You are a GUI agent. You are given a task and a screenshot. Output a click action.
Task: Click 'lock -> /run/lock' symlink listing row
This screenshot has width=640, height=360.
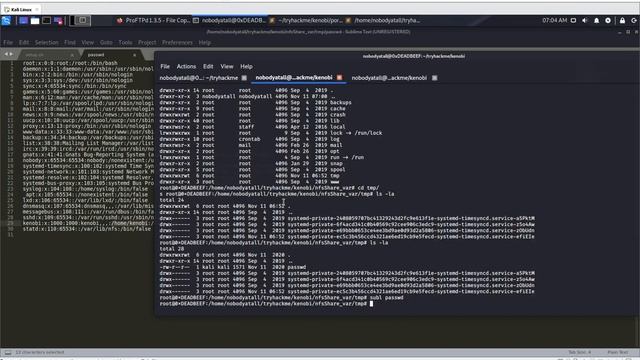click(x=271, y=133)
